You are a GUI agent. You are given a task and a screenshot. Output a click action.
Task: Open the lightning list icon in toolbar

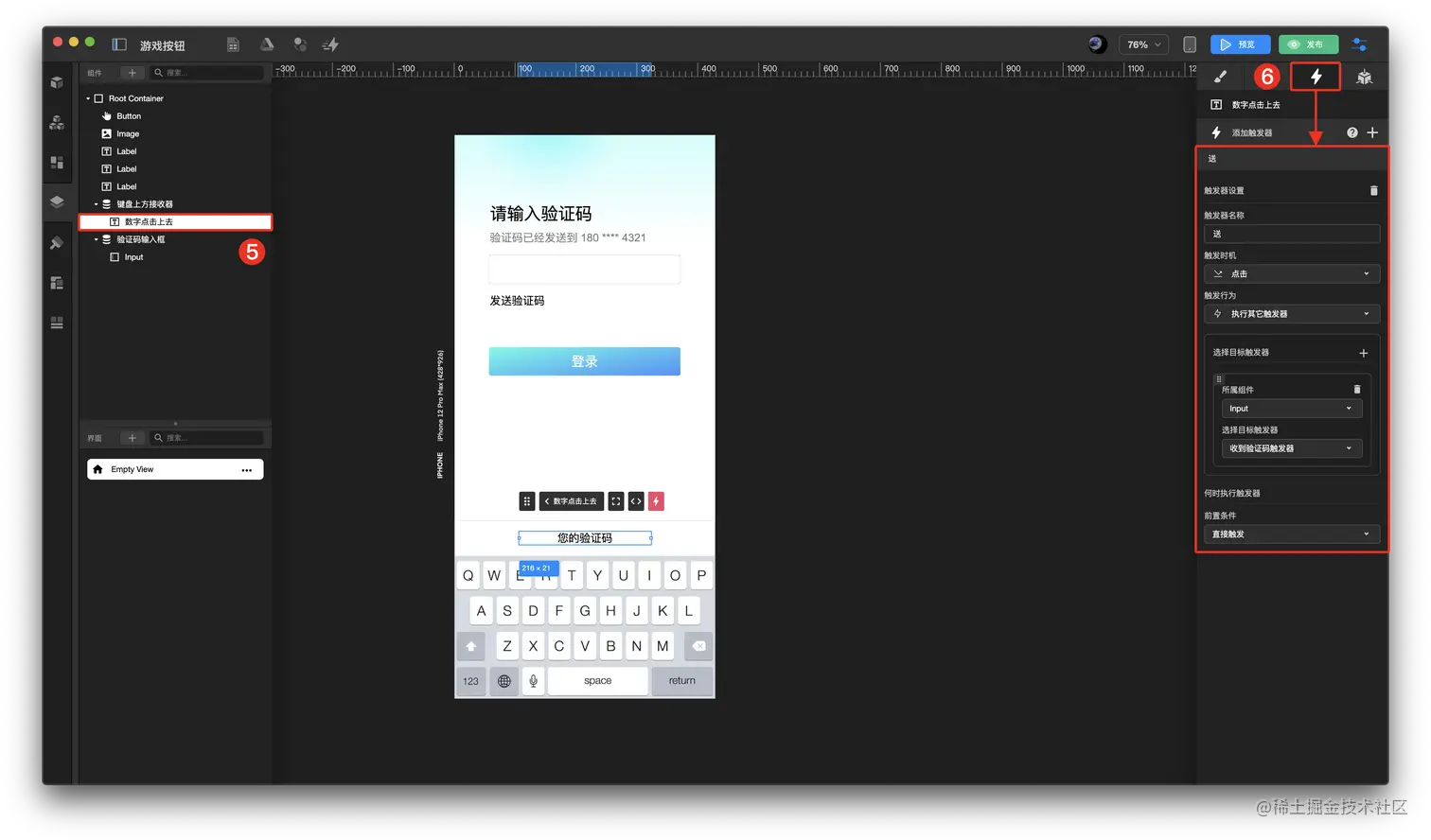pyautogui.click(x=330, y=44)
